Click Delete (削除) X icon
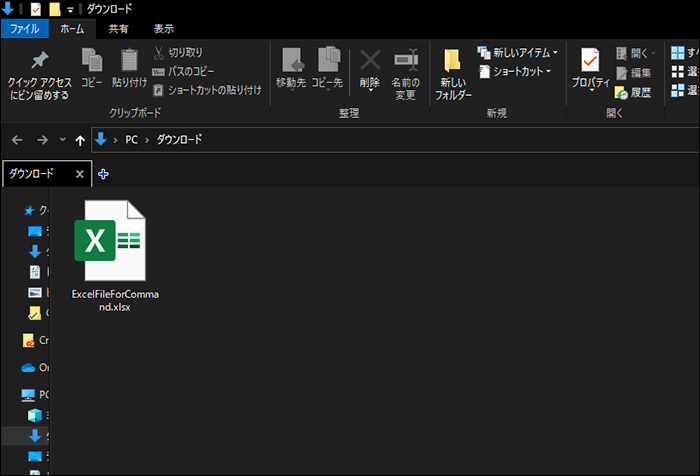Image resolution: width=700 pixels, height=476 pixels. click(370, 62)
